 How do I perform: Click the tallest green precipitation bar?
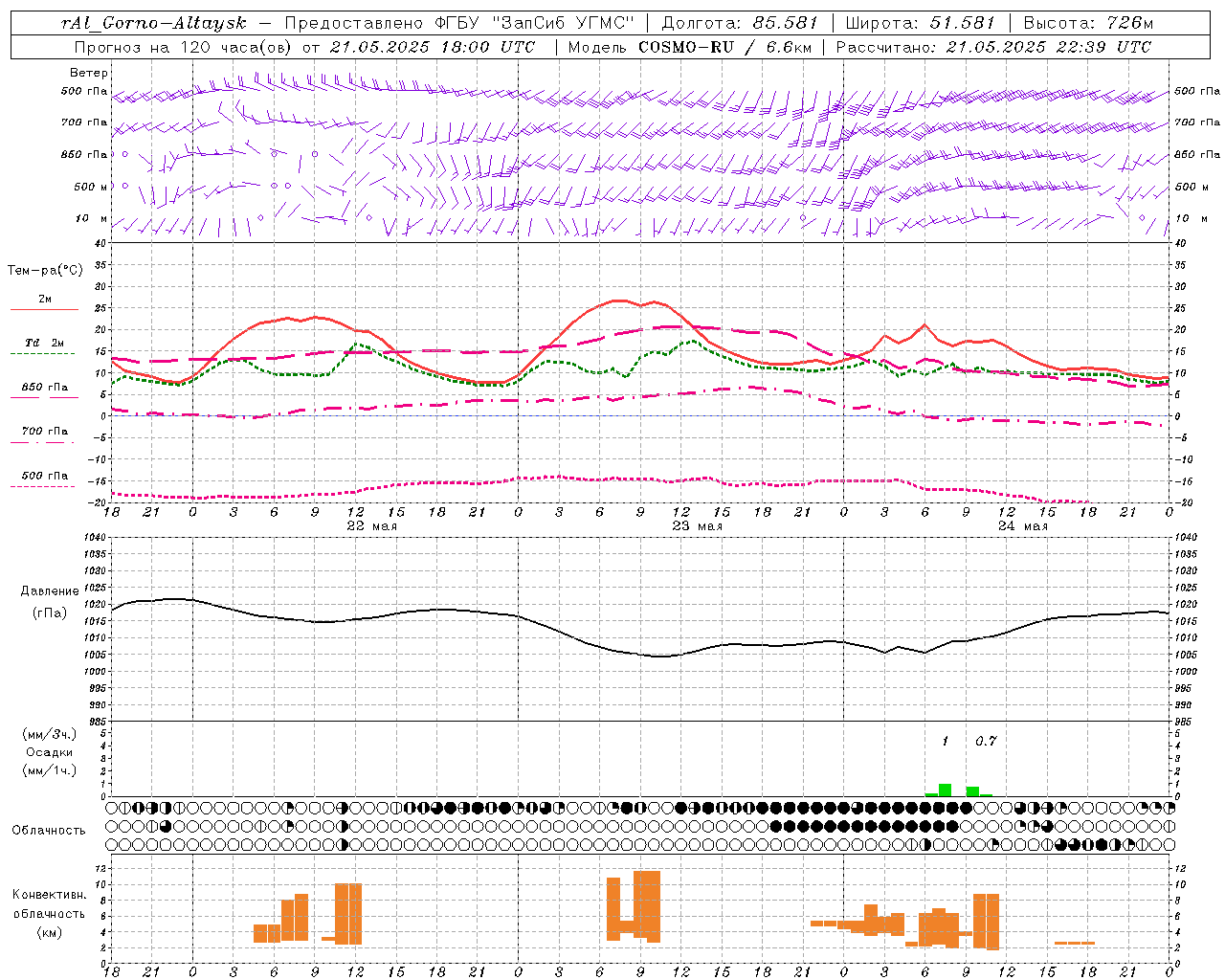(945, 790)
